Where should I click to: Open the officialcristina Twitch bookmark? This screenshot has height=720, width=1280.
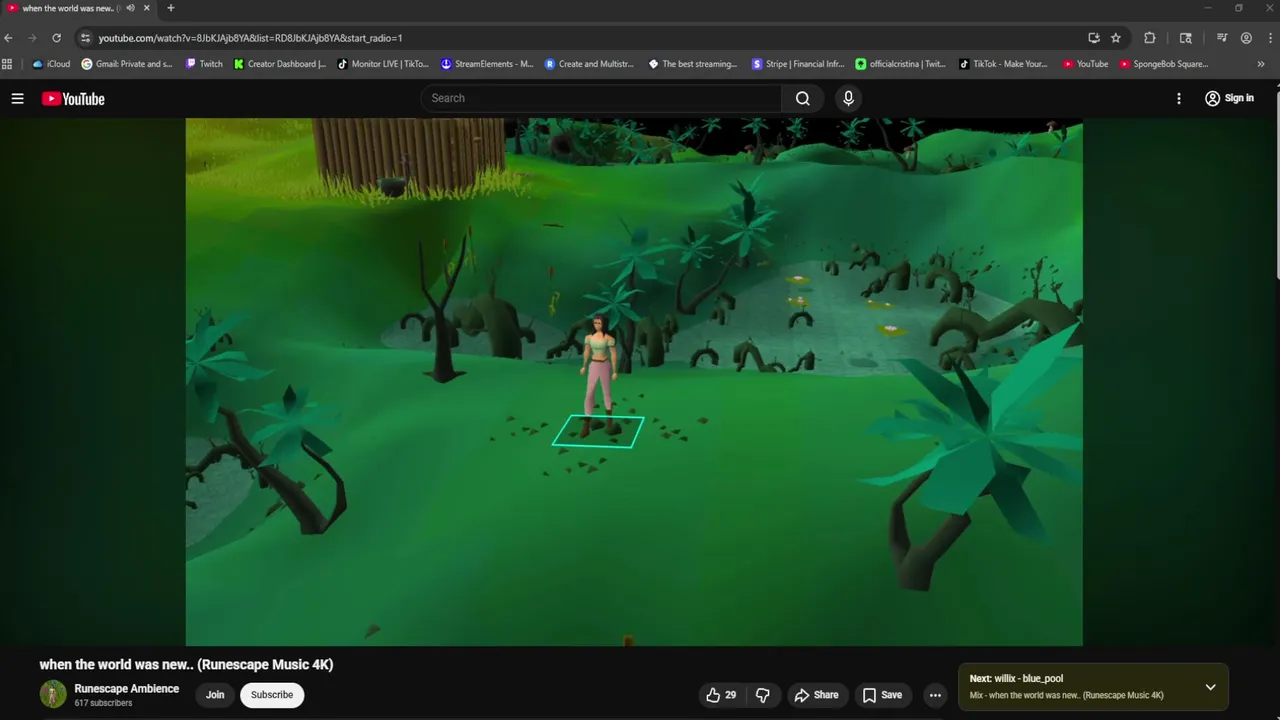point(900,64)
